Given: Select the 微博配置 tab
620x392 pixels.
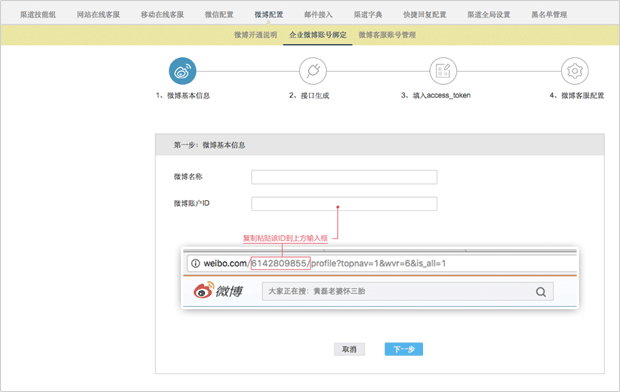Looking at the screenshot, I should point(268,15).
